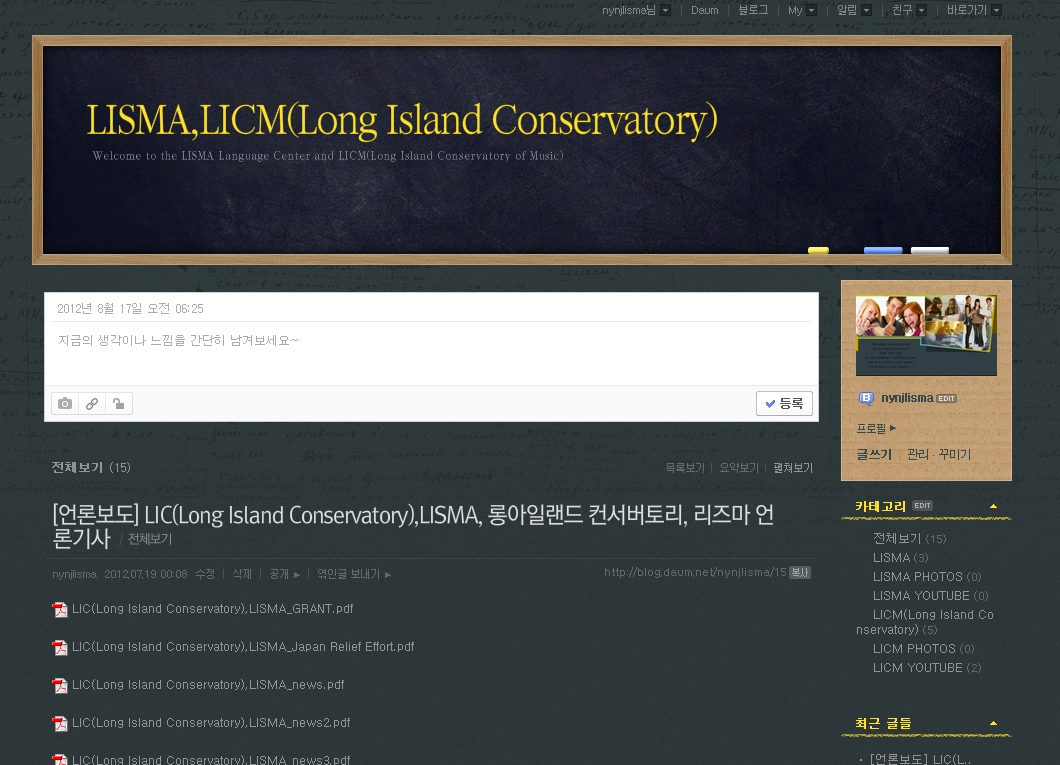This screenshot has height=765, width=1060.
Task: Click PDF icon for LISMA_GRANT.pdf
Action: pos(60,610)
